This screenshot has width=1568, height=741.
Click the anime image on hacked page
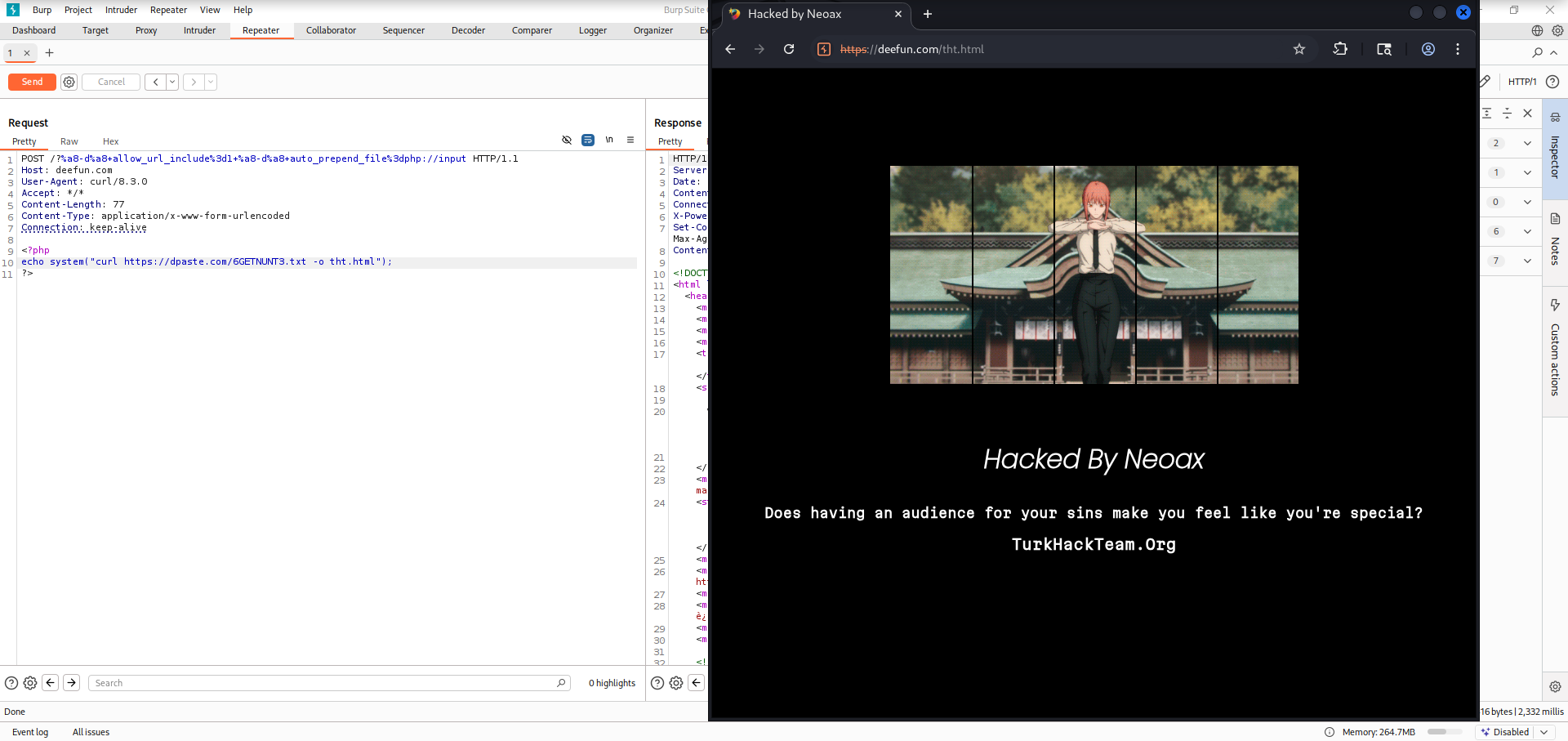pos(1094,275)
